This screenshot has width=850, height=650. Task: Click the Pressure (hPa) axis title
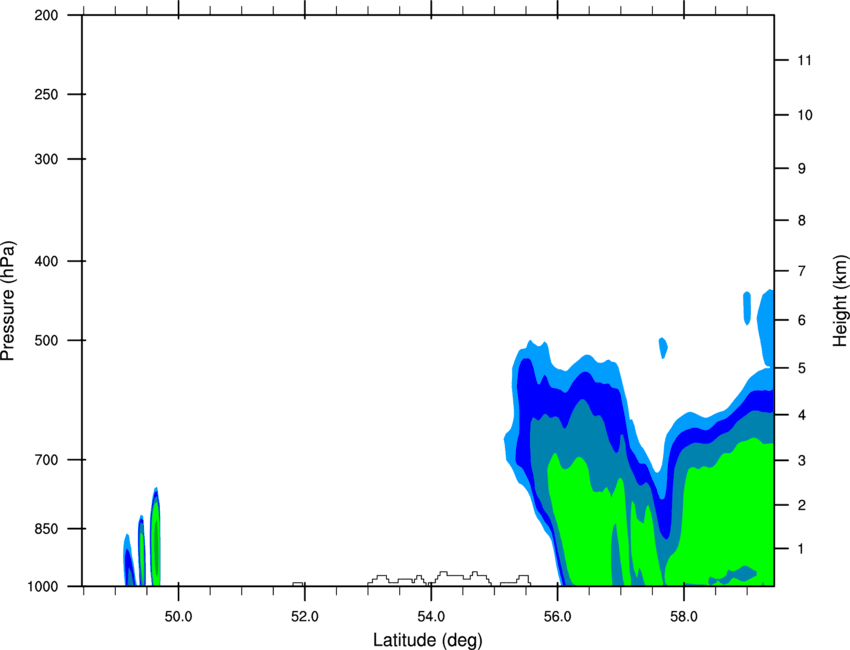point(8,300)
